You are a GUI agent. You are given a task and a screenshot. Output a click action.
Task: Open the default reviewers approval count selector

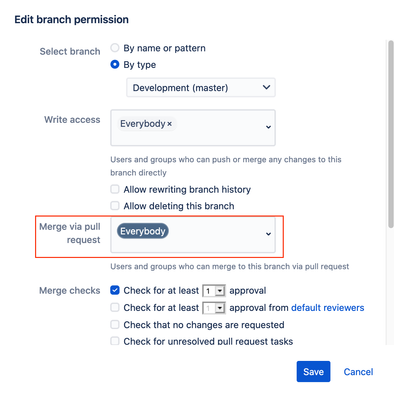click(214, 308)
